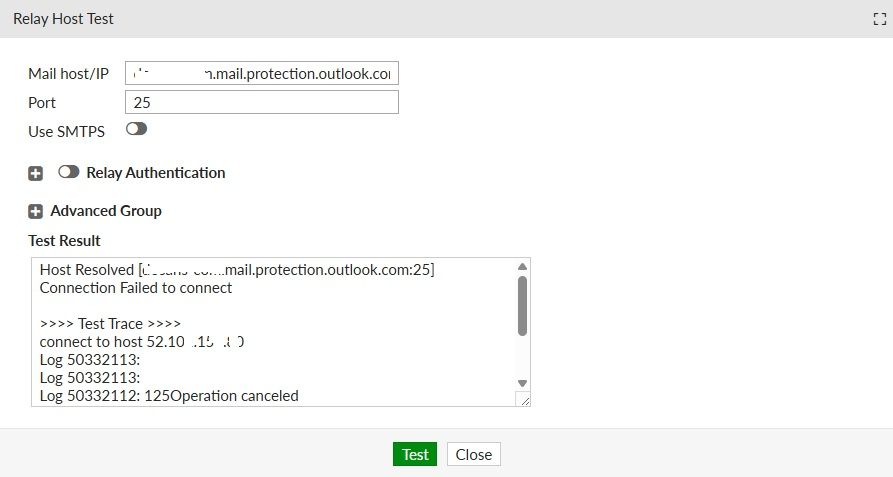Click the "Connection Failed to connect" line
The width and height of the screenshot is (893, 477).
click(136, 288)
